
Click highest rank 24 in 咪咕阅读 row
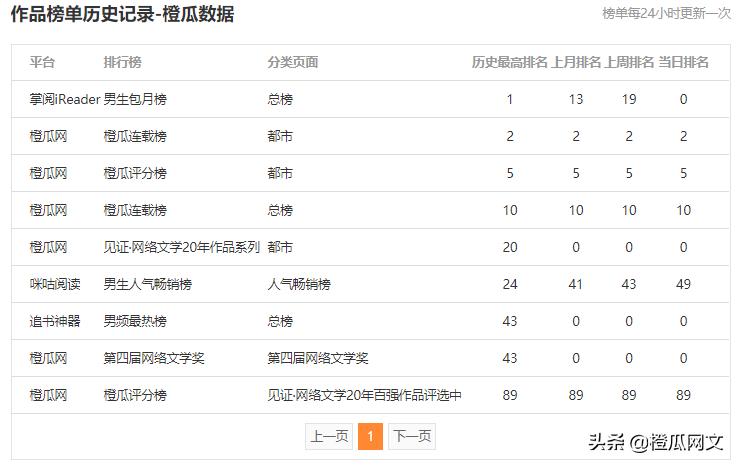(510, 284)
